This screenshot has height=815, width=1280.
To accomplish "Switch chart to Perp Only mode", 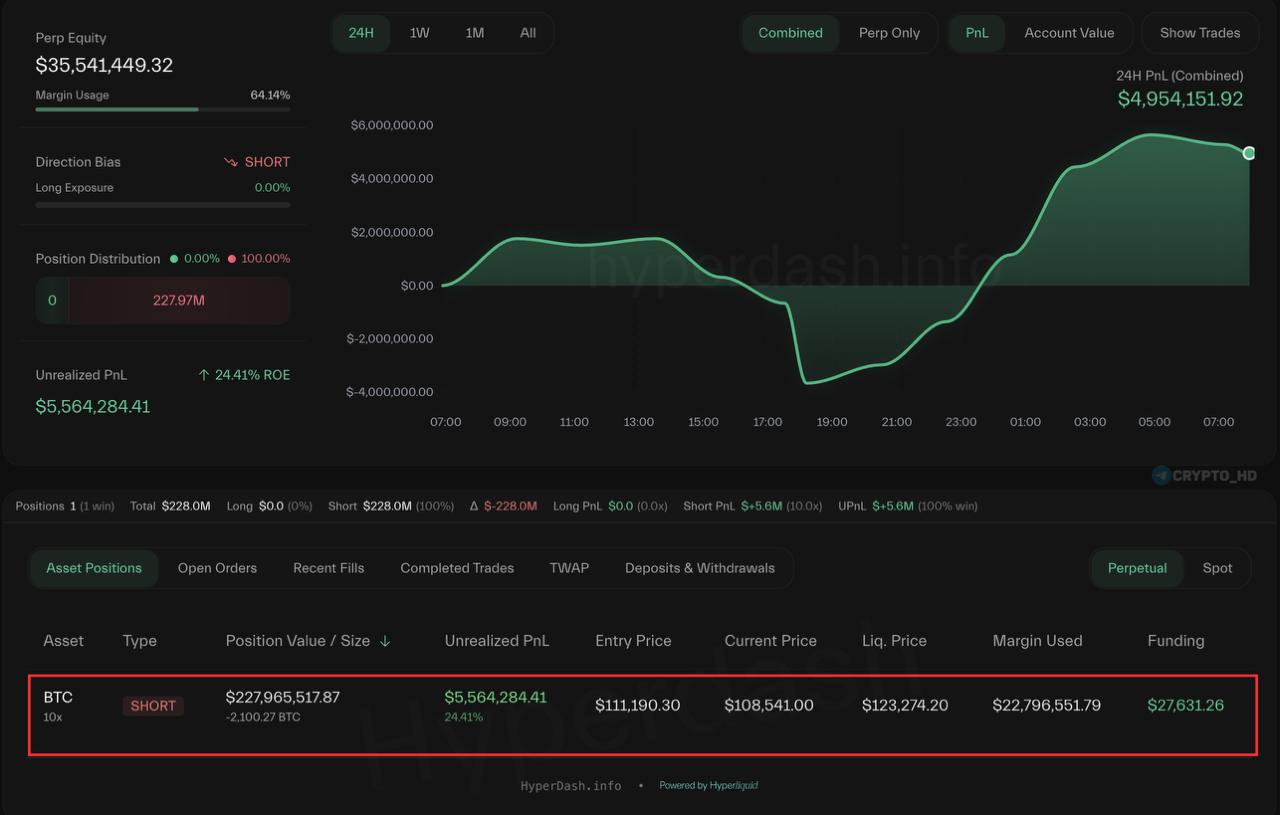I will (889, 33).
